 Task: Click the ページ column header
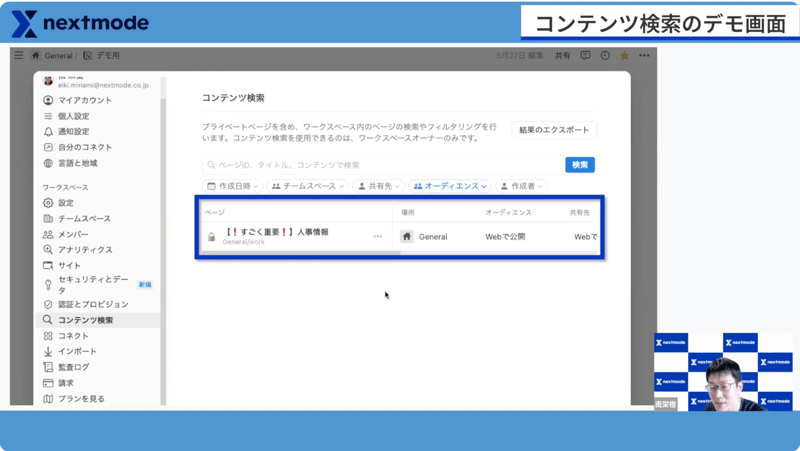coord(215,212)
